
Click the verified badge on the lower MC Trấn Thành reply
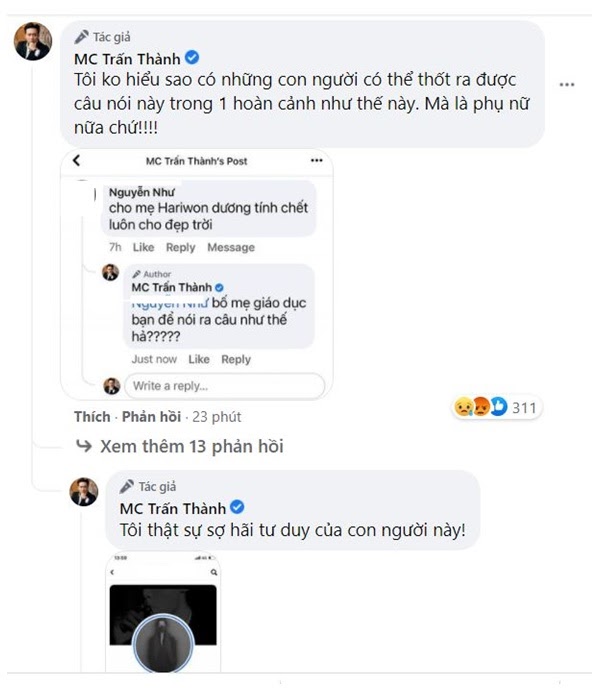pyautogui.click(x=237, y=507)
